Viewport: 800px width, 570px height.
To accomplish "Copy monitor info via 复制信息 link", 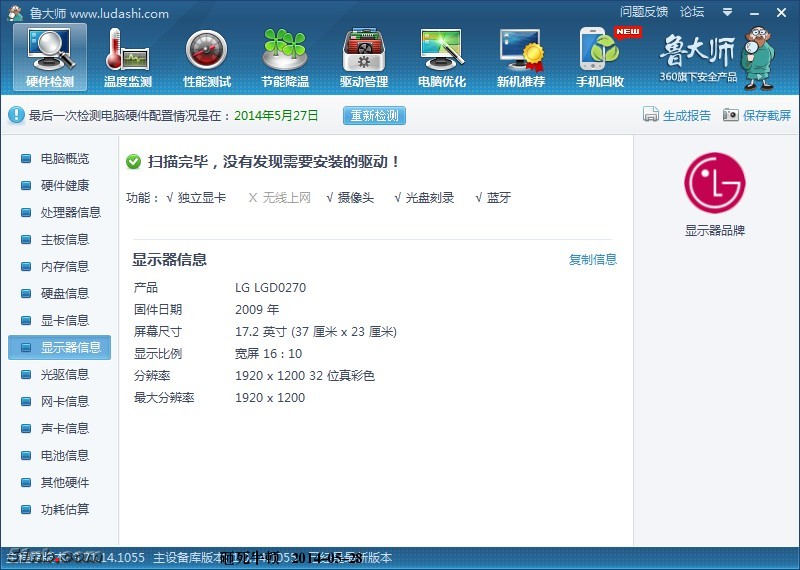I will pyautogui.click(x=593, y=260).
